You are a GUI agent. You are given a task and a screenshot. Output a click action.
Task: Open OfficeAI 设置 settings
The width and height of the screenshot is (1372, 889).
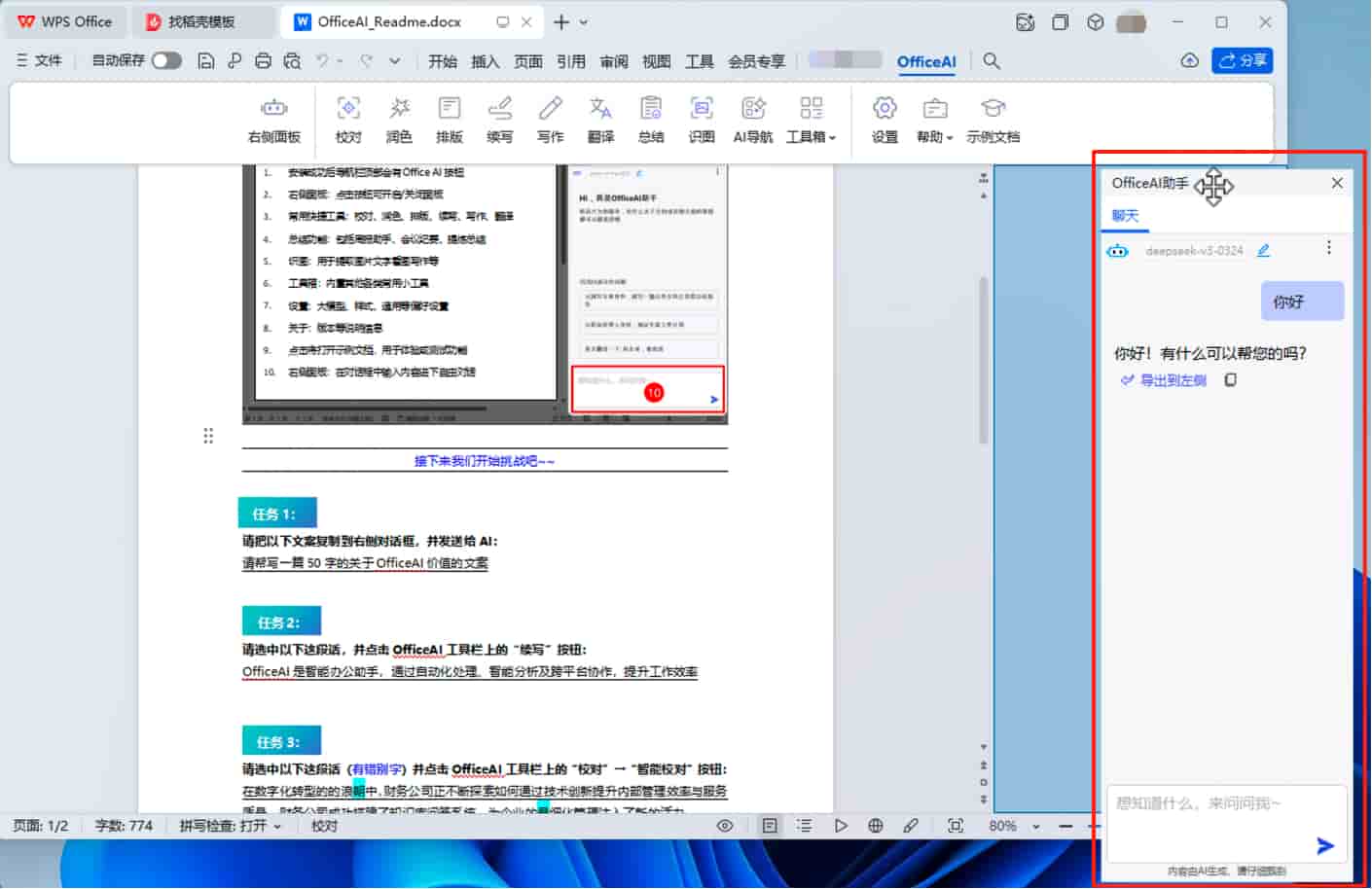[884, 119]
